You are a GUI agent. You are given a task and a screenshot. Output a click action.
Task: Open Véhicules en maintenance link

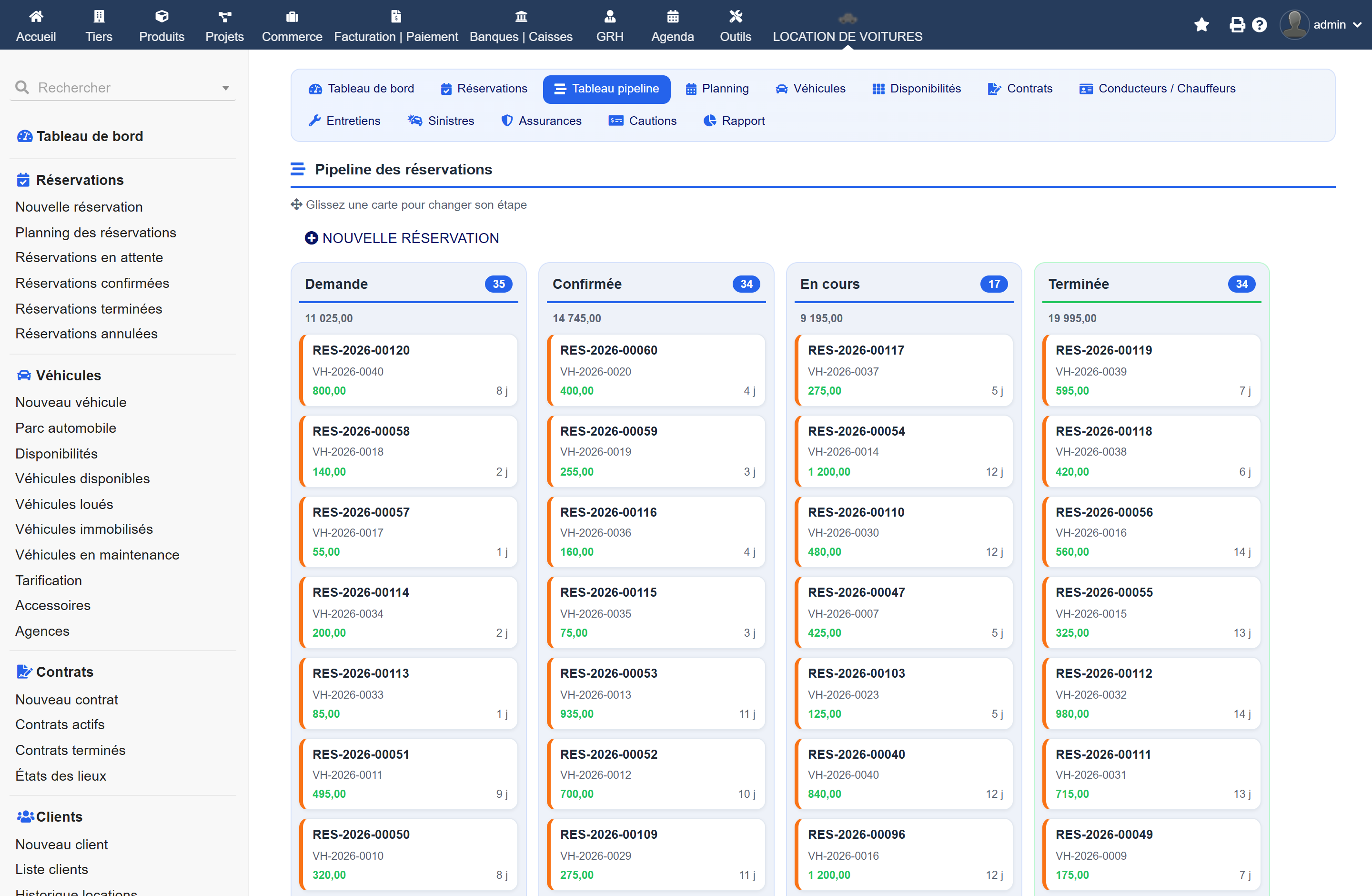pos(98,555)
